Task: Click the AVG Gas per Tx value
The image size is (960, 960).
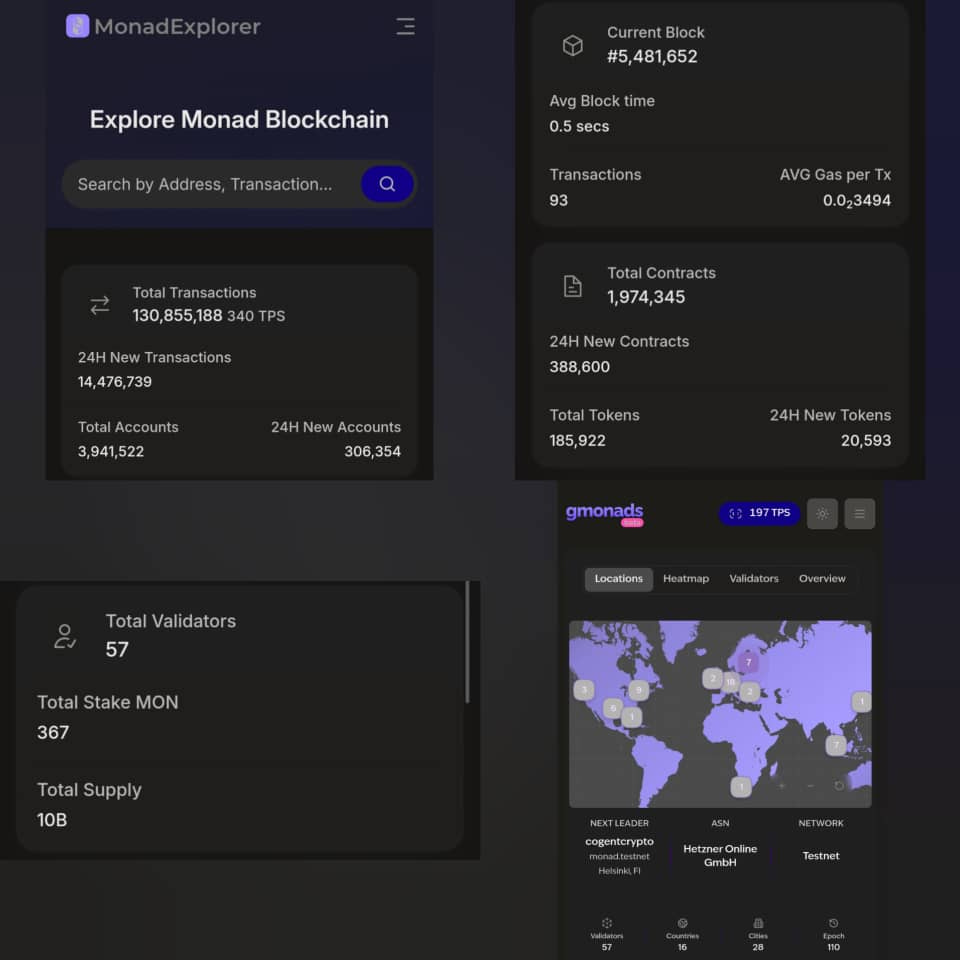Action: tap(857, 200)
